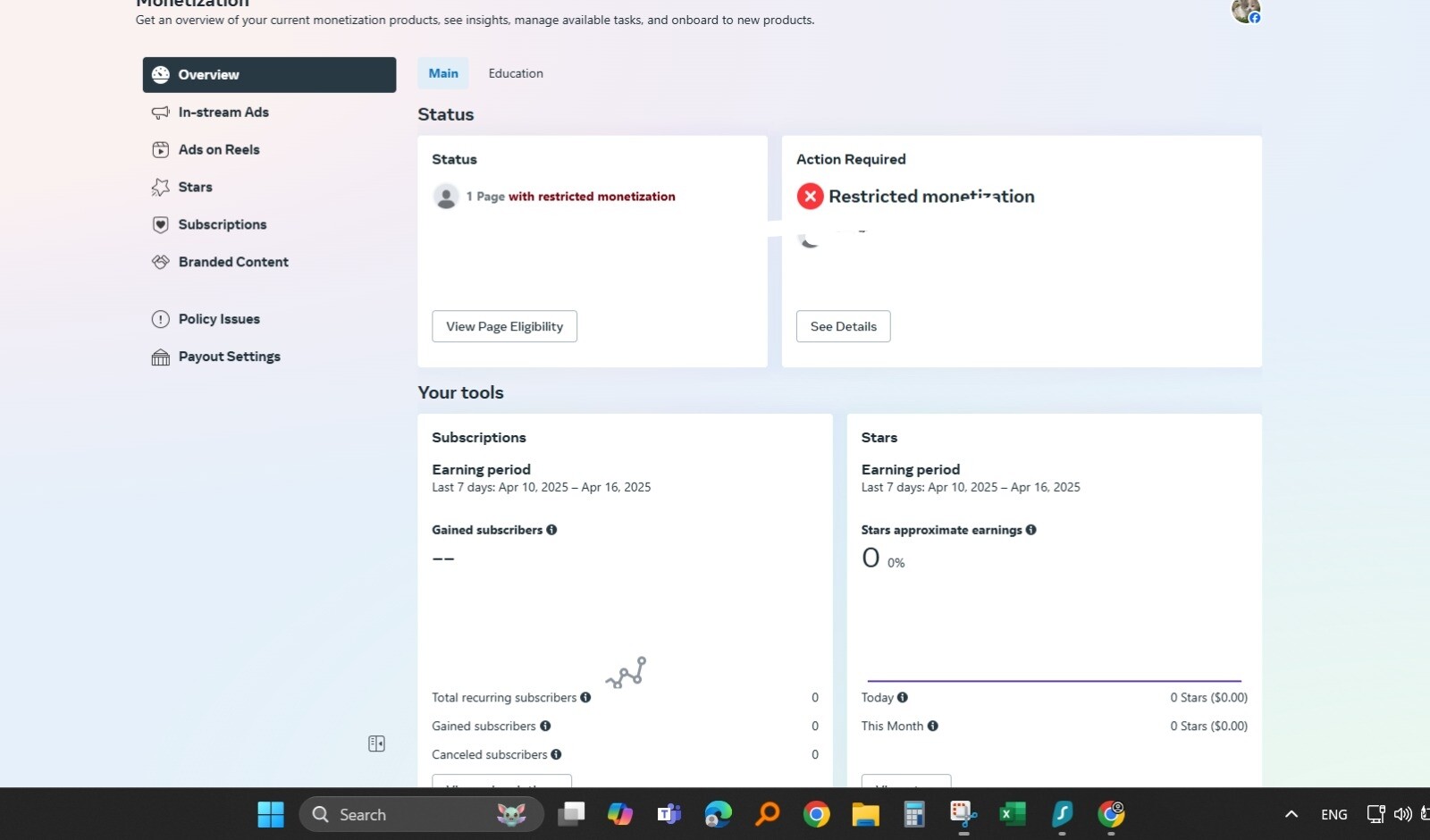Click info icon beside Gained subscribers heading
This screenshot has height=840, width=1430.
[x=551, y=530]
